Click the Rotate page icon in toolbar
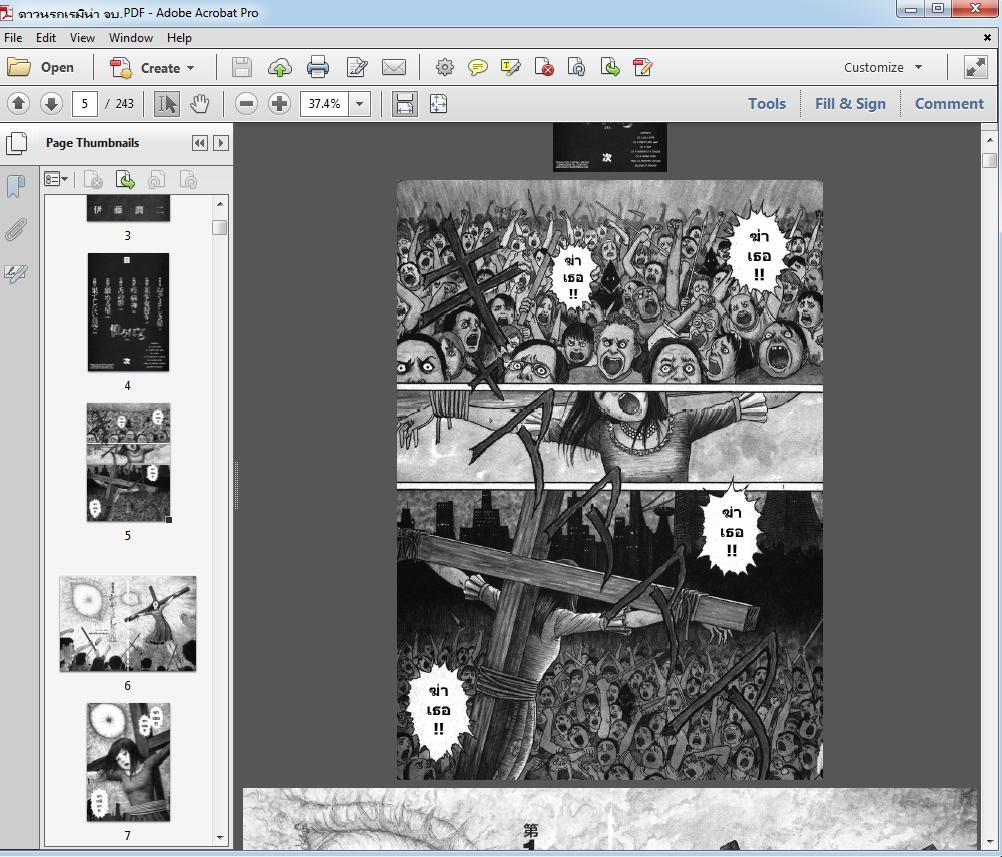Viewport: 1002px width, 857px height. [576, 67]
